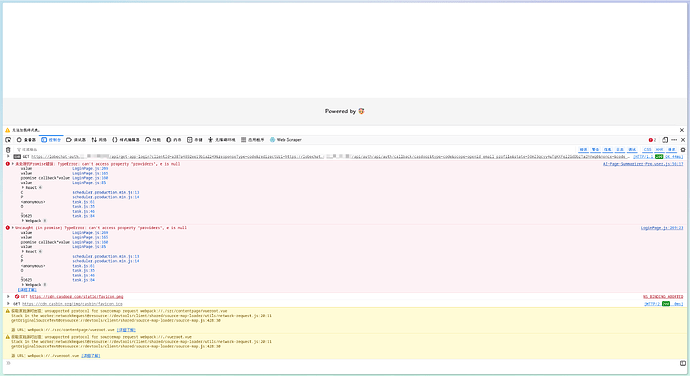Toggle the 请求 requests filter button
Screen dimensions: 690x376
(672, 150)
